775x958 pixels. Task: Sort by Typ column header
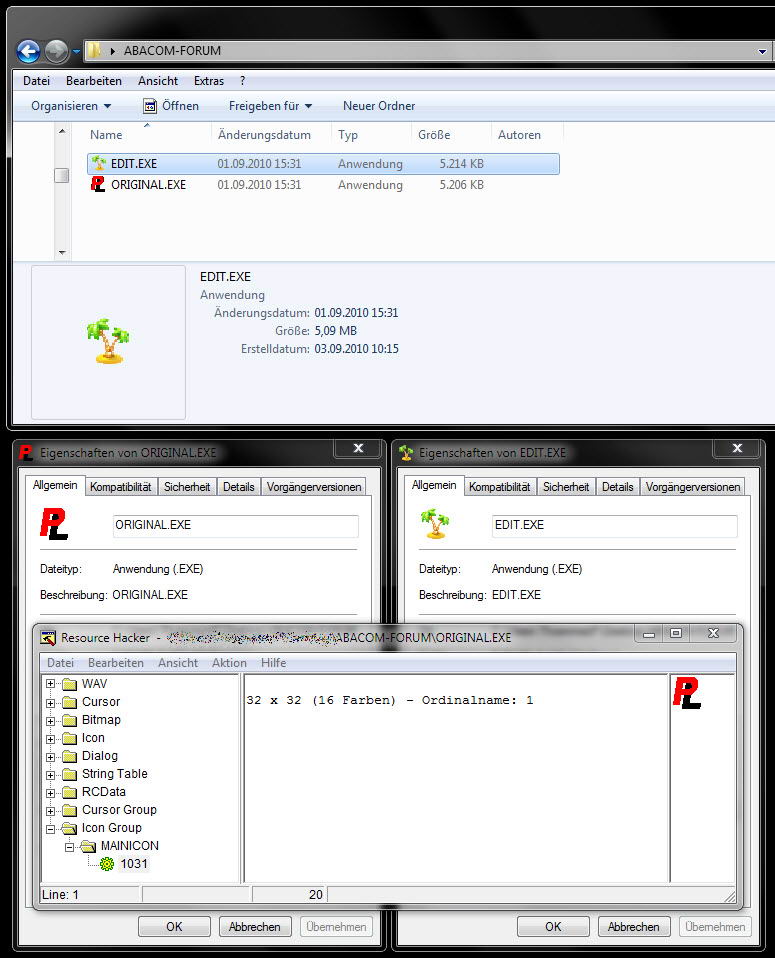pyautogui.click(x=348, y=134)
